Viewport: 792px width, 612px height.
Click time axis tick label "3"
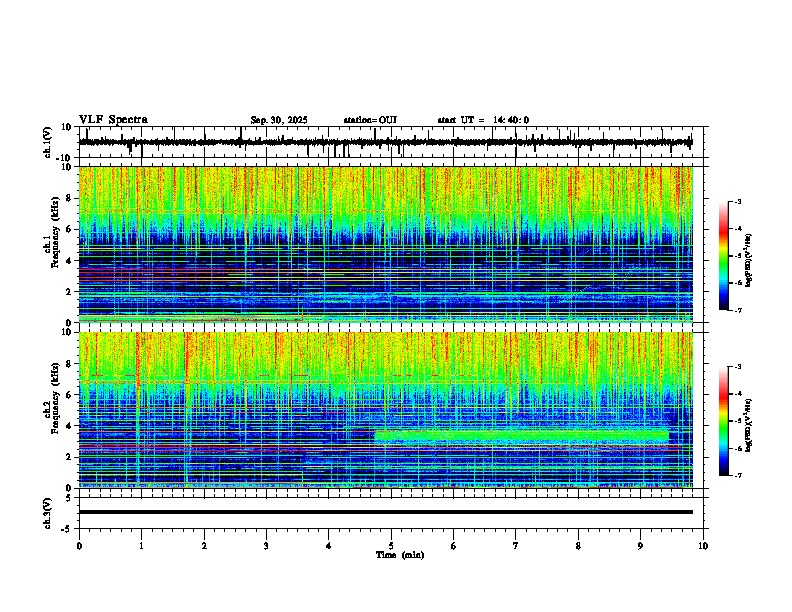266,546
